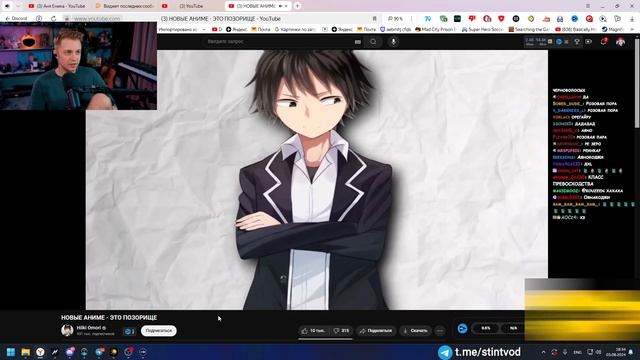Click the www.youtube.com address field
This screenshot has height=360, width=640.
(x=97, y=19)
